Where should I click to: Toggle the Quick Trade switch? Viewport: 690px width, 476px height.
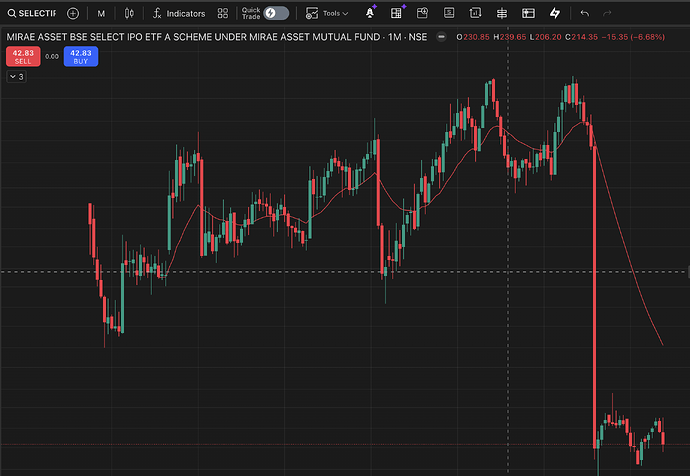click(x=276, y=13)
